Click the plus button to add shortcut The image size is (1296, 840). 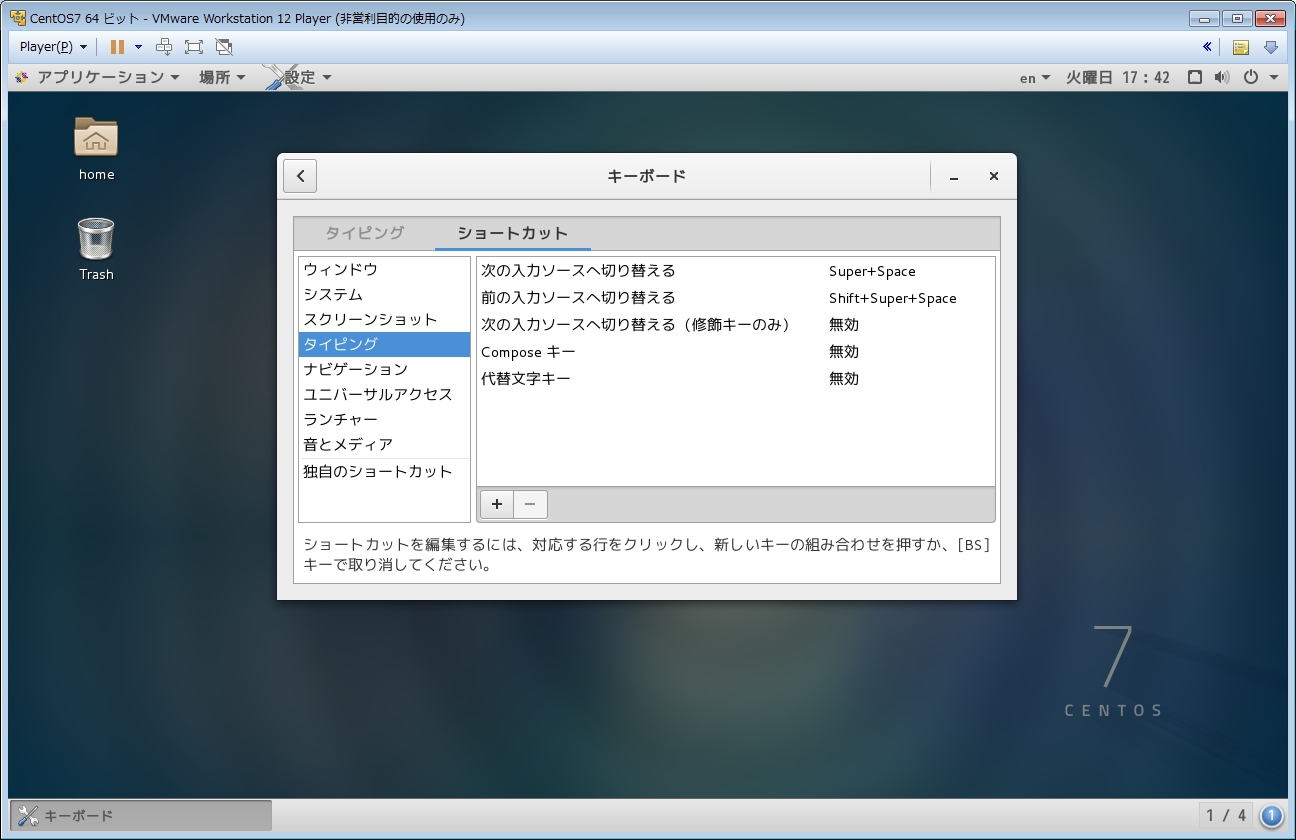click(497, 505)
